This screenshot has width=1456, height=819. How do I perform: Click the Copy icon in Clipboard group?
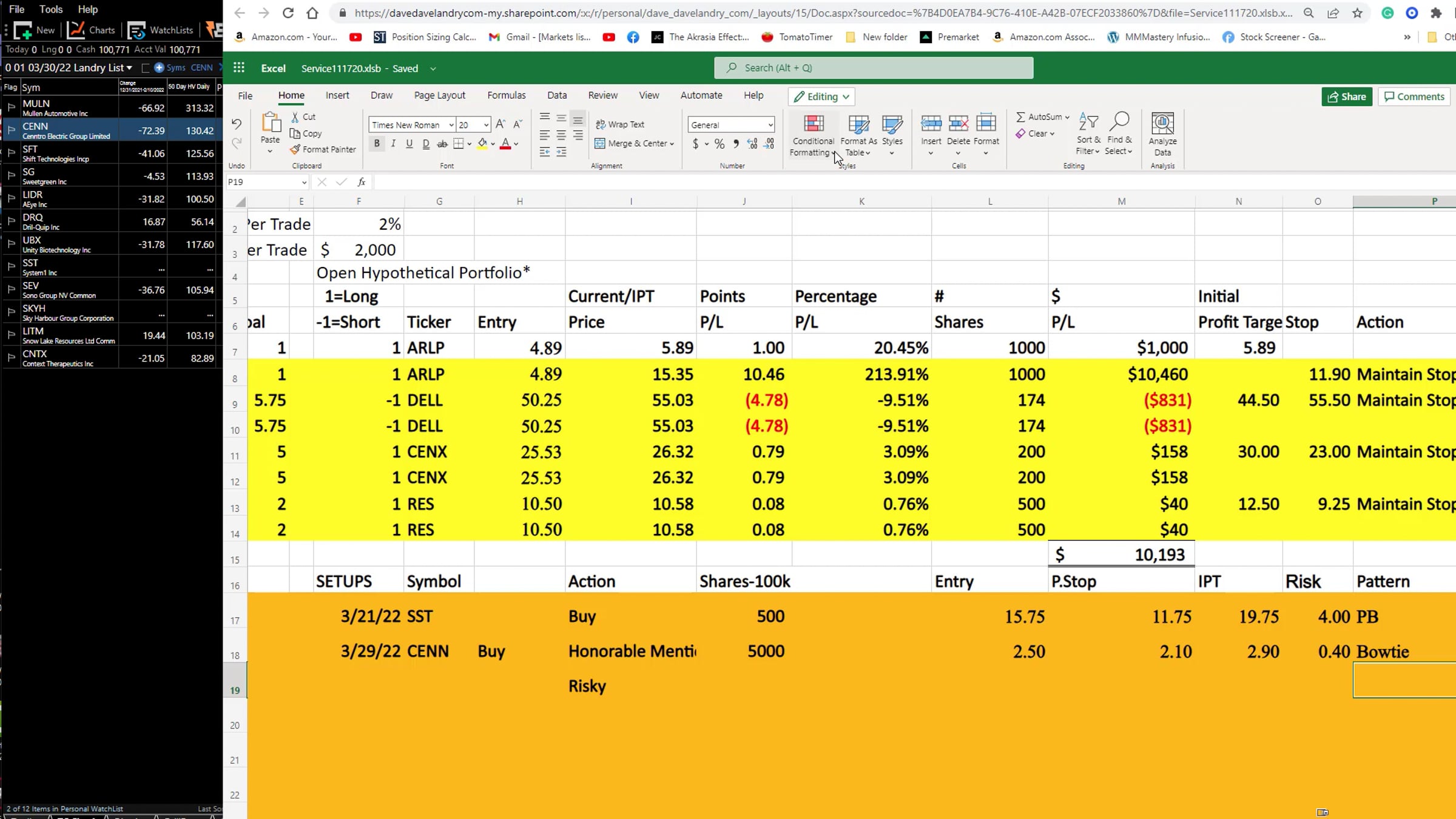295,133
